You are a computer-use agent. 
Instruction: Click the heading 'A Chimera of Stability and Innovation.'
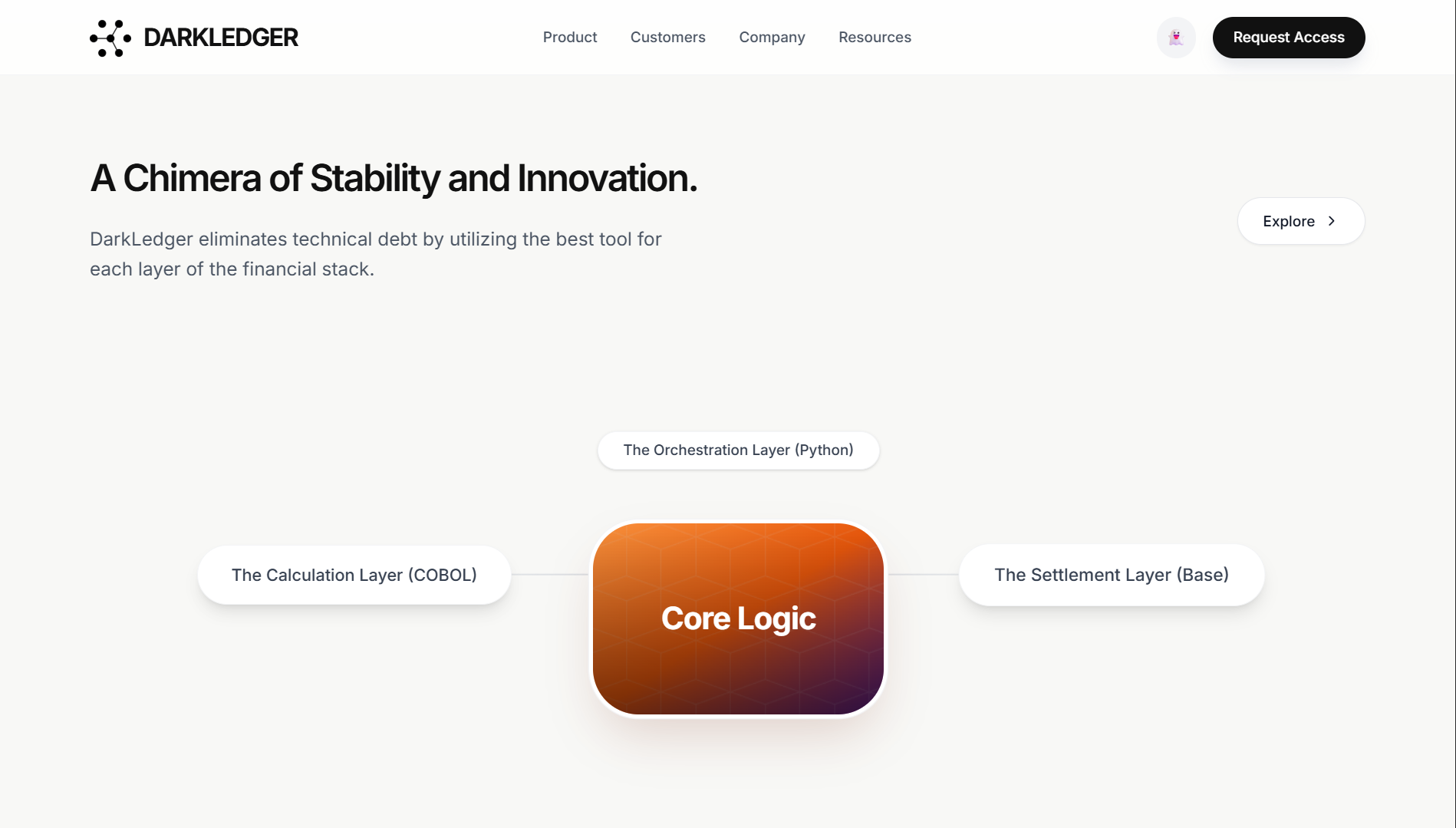pos(394,178)
